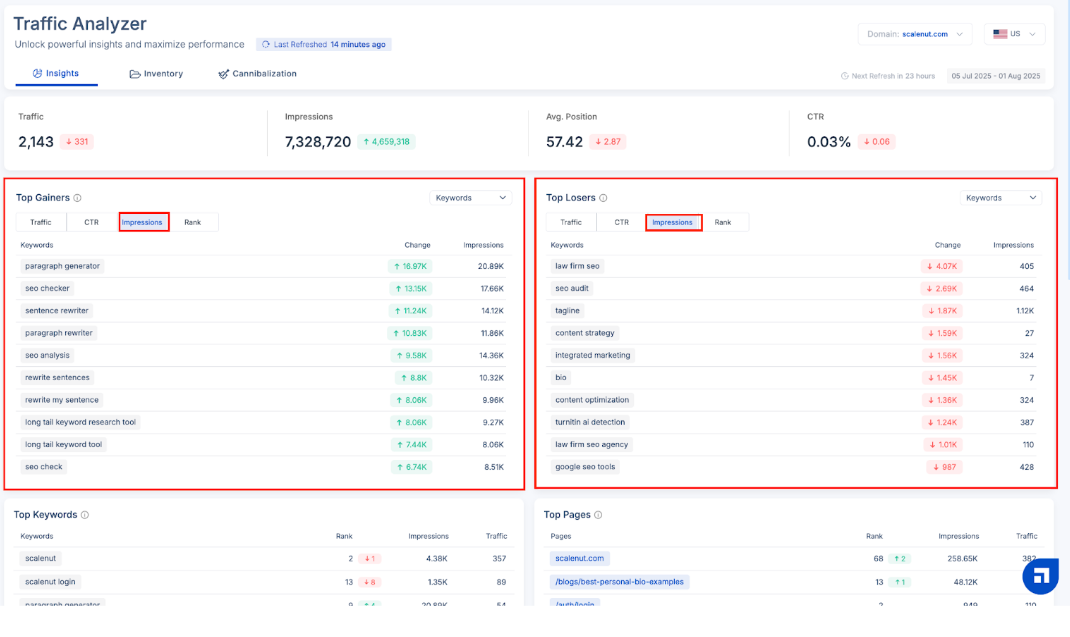Open the Domain scalenut.com dropdown
The height and width of the screenshot is (637, 1070).
pyautogui.click(x=915, y=34)
